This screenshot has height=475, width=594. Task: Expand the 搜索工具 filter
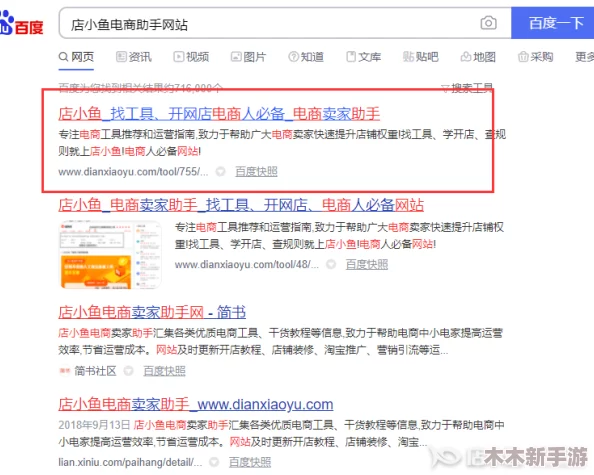[467, 88]
